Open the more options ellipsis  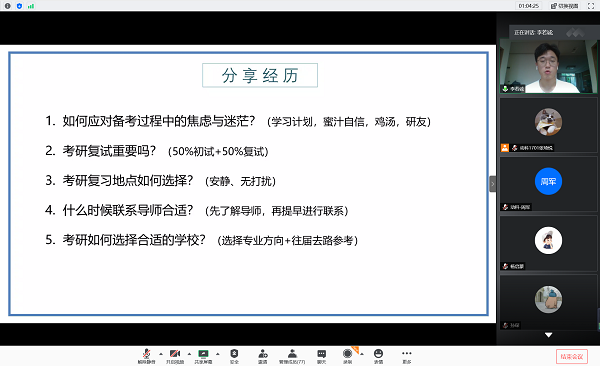(x=407, y=353)
